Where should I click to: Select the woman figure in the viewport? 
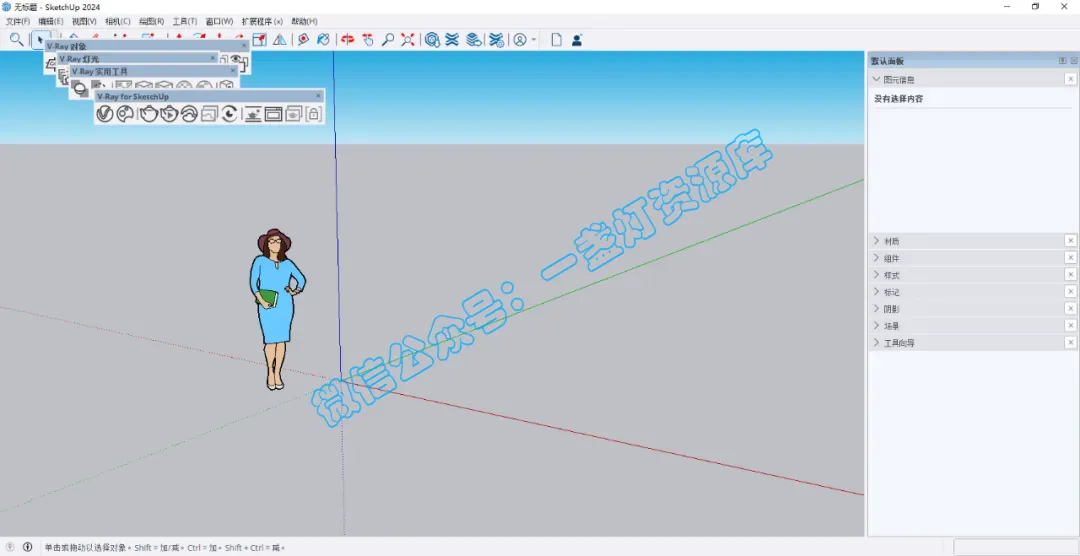pyautogui.click(x=276, y=309)
